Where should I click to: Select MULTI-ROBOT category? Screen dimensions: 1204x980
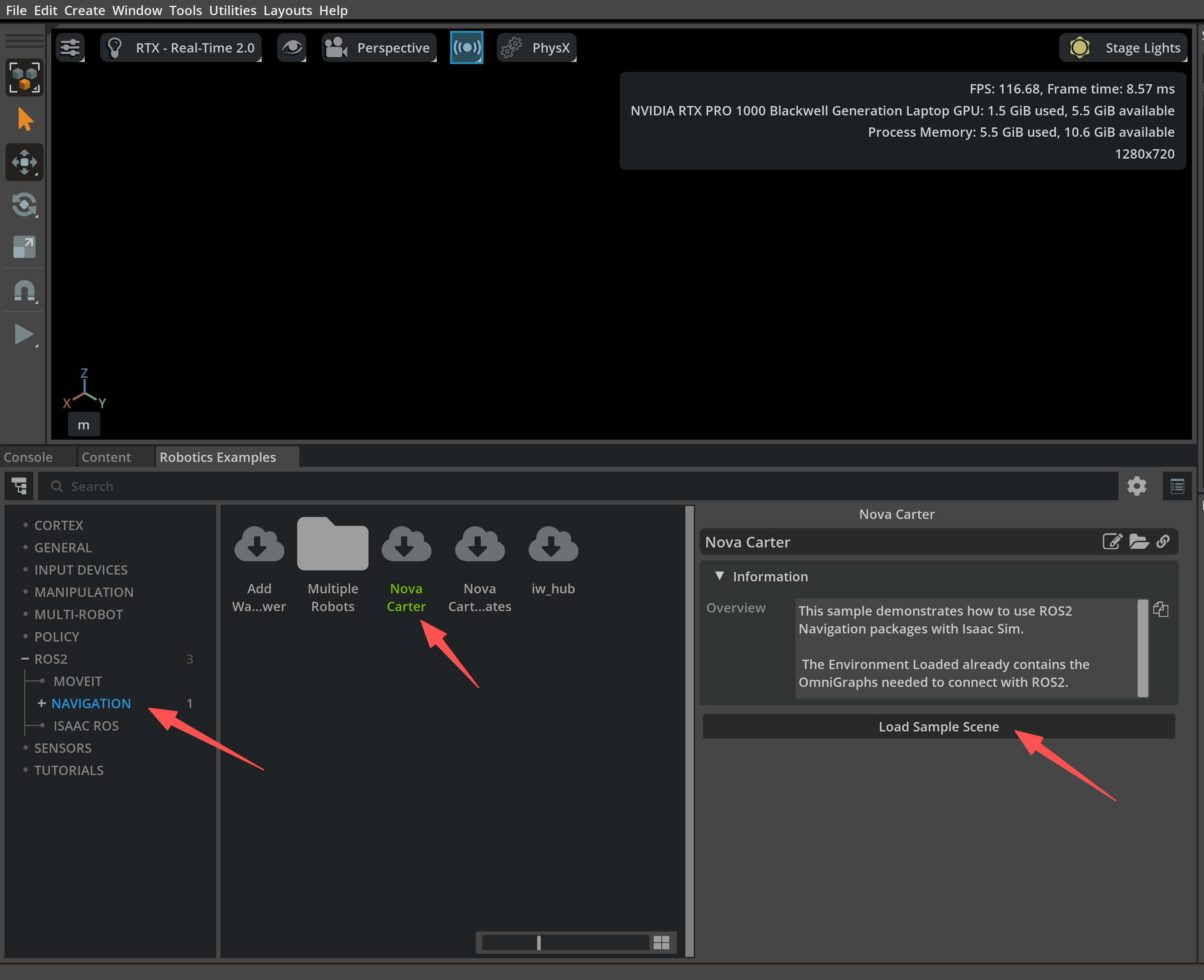point(78,615)
